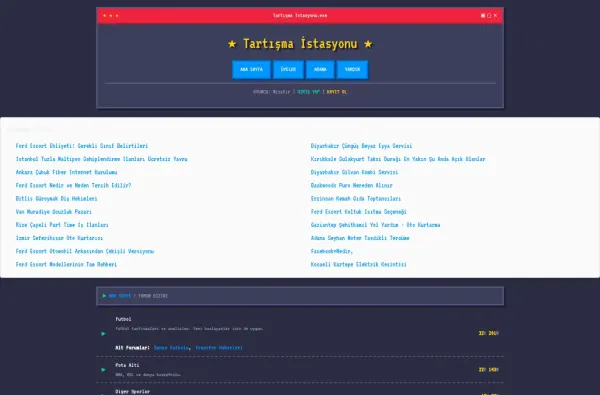The width and height of the screenshot is (600, 395).
Task: Click the Pota Altı forum topic and post count
Action: tap(489, 370)
